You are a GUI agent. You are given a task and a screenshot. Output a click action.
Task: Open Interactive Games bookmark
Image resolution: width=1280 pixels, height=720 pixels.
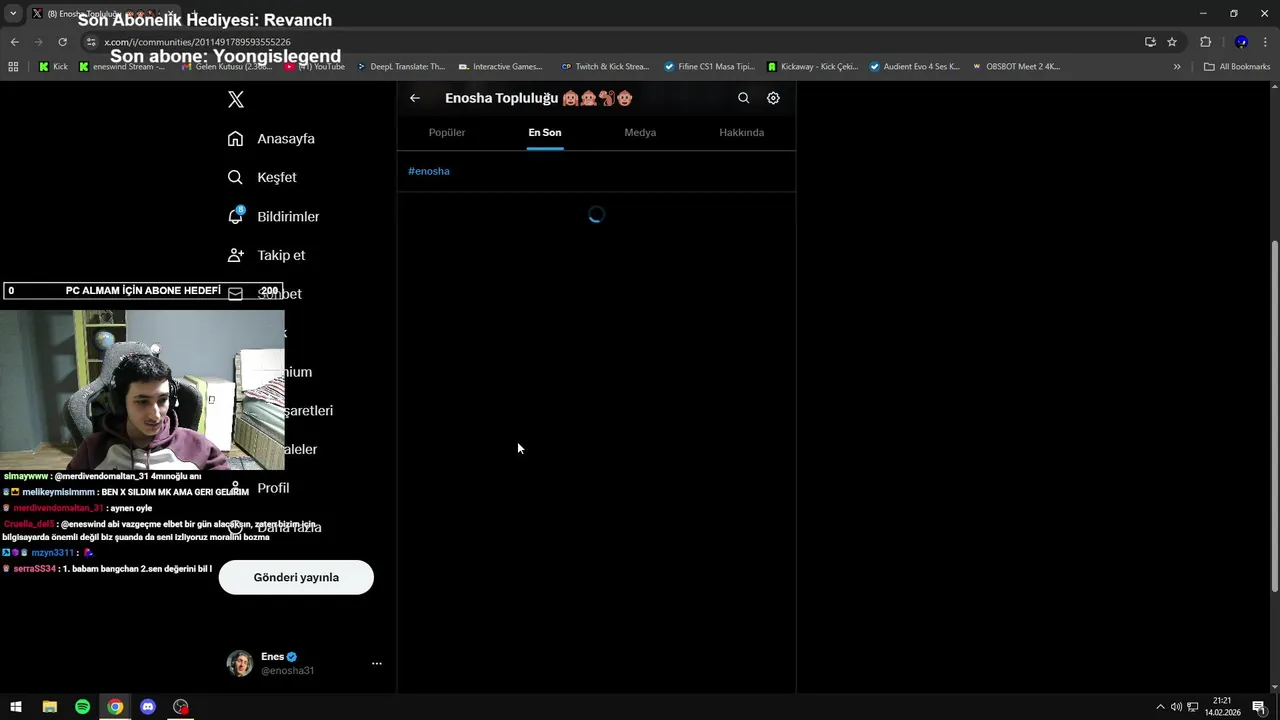500,67
